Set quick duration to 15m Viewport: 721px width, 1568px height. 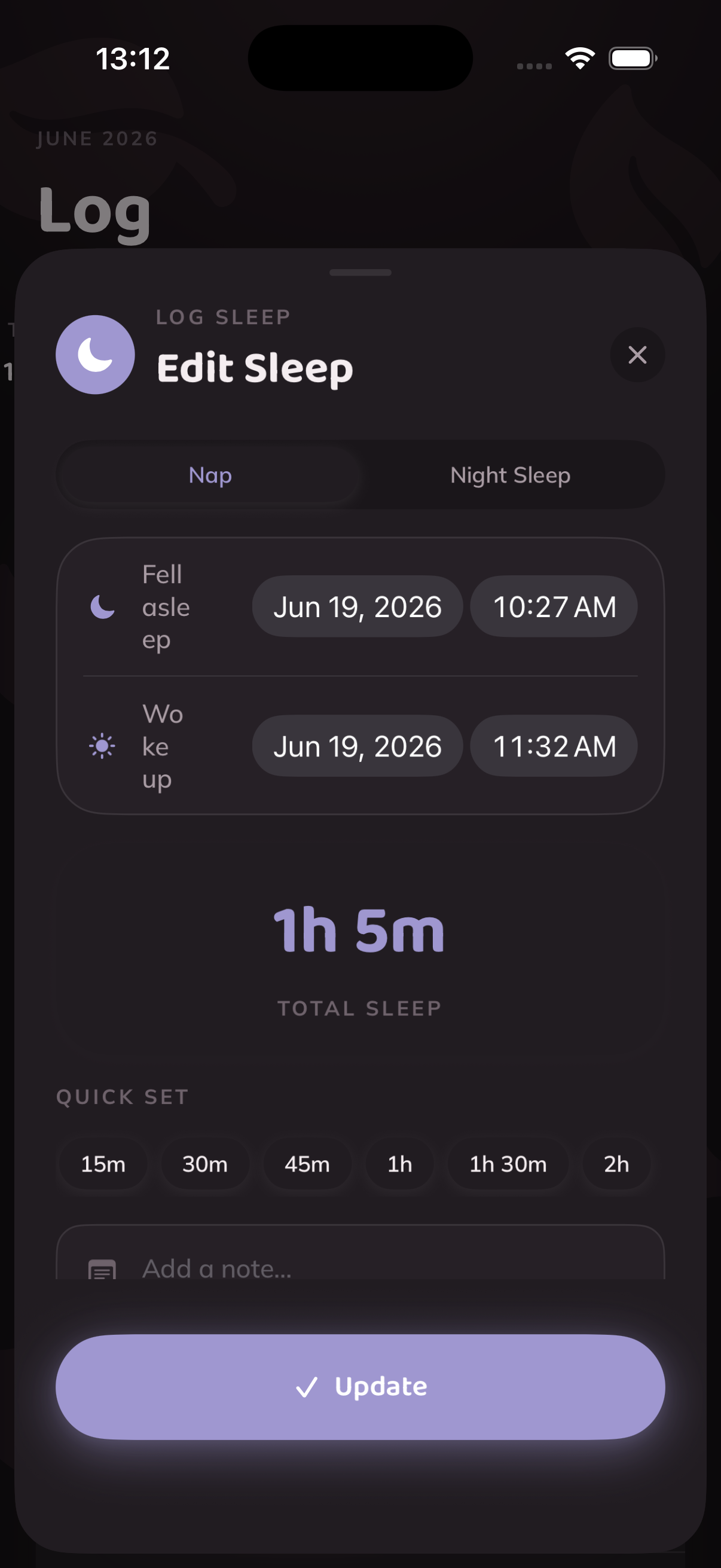103,1164
